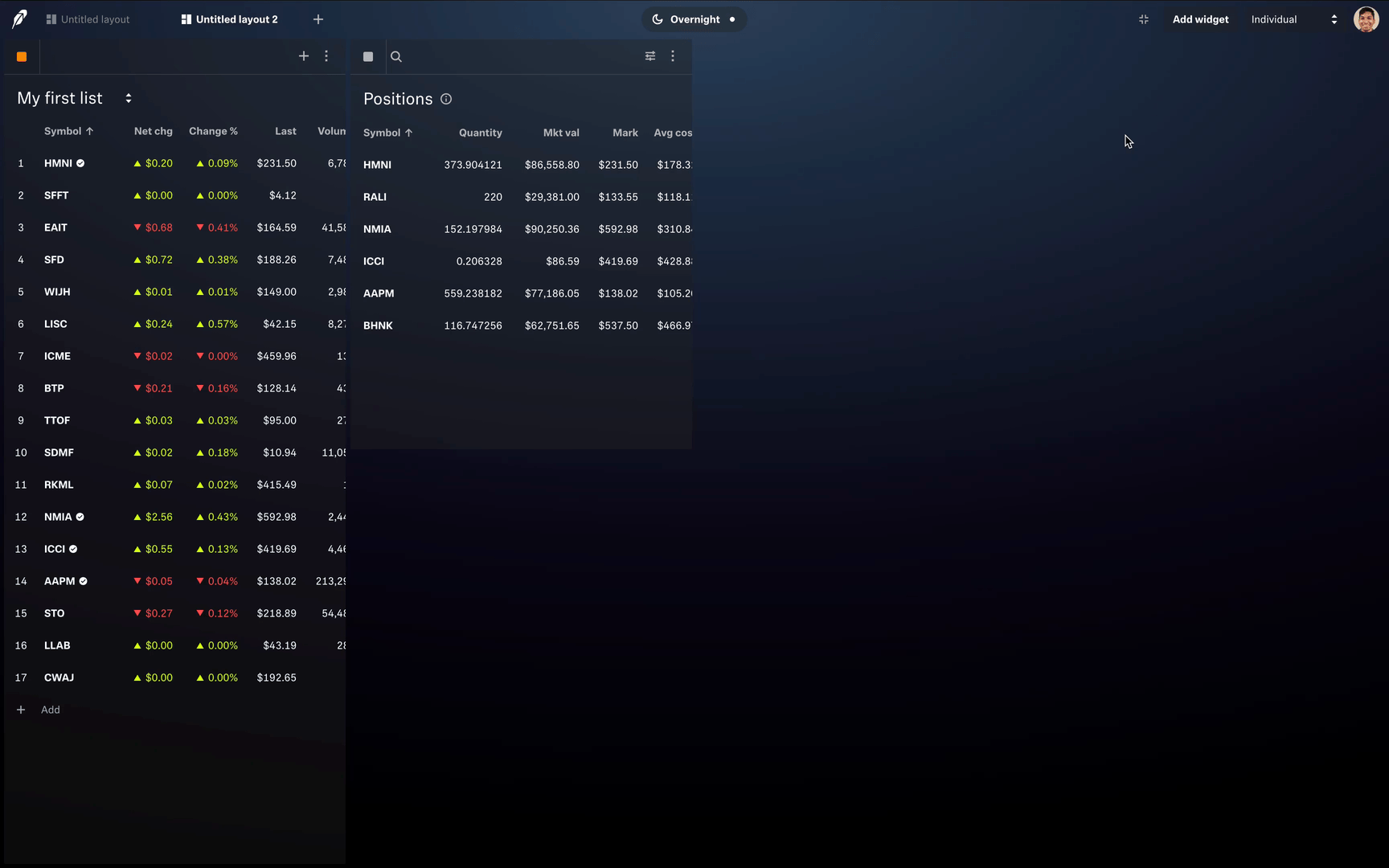Click the app logo in top left

coord(18,18)
